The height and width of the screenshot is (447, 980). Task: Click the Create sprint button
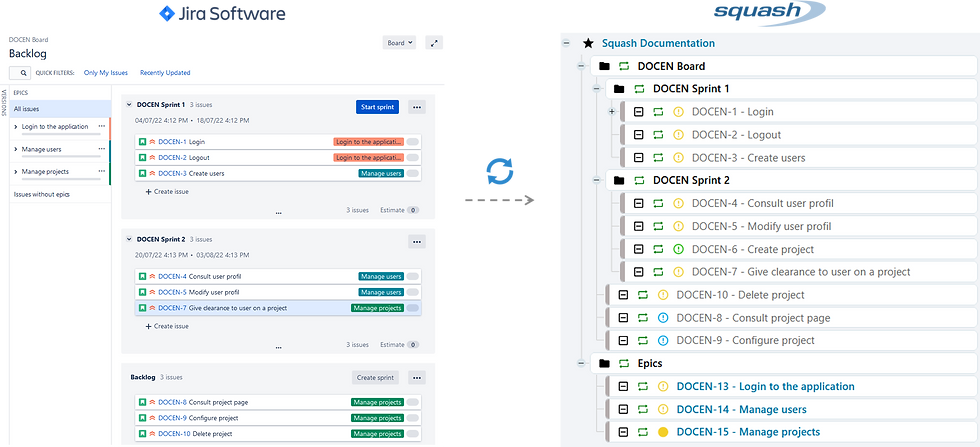pos(375,378)
